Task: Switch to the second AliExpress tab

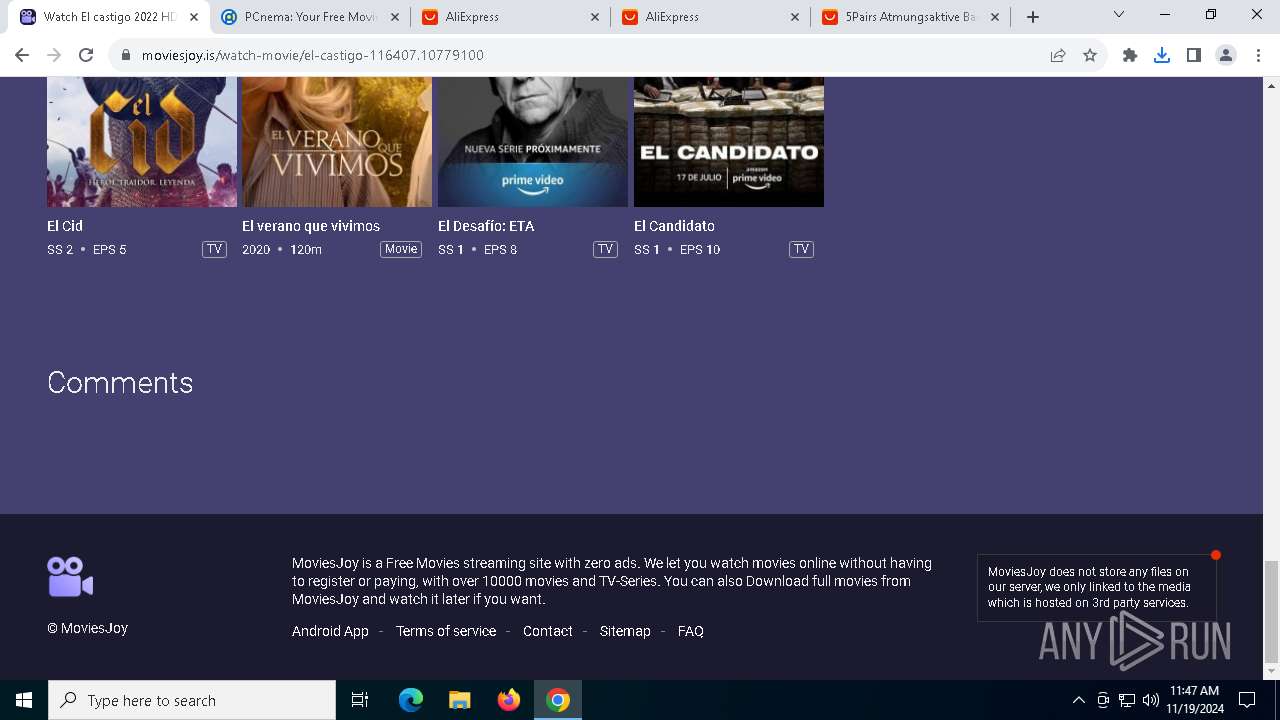Action: [x=710, y=17]
